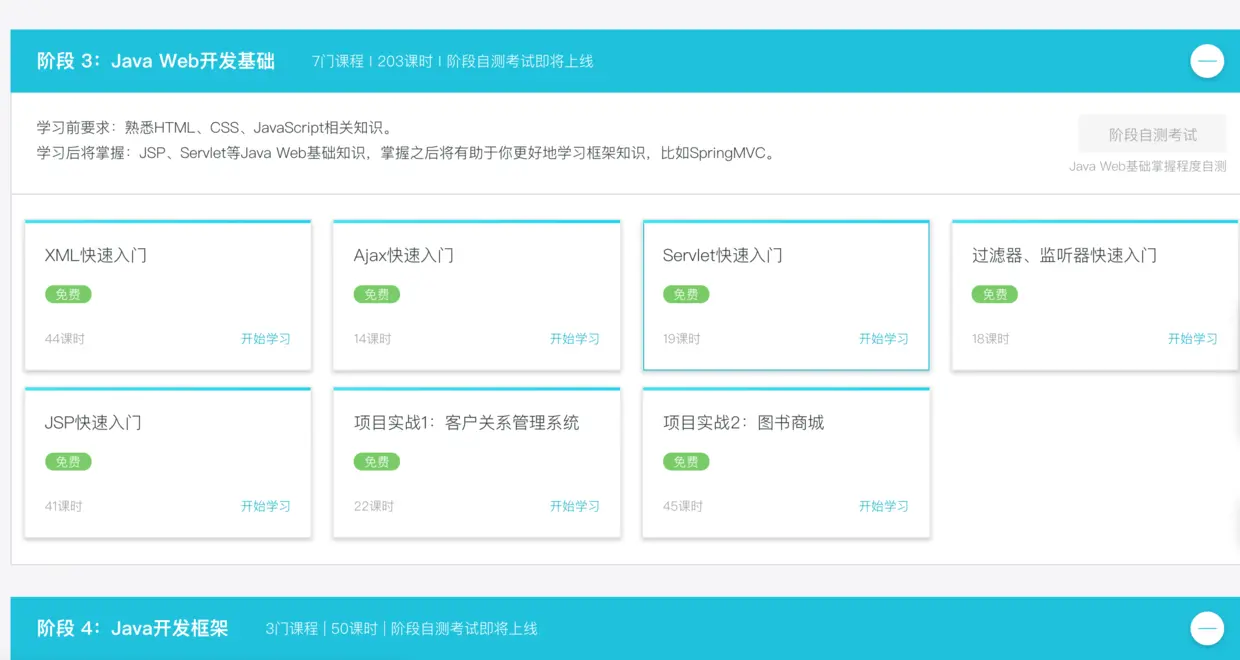Click the Java Web基础掌握程度自测 caption

1148,166
